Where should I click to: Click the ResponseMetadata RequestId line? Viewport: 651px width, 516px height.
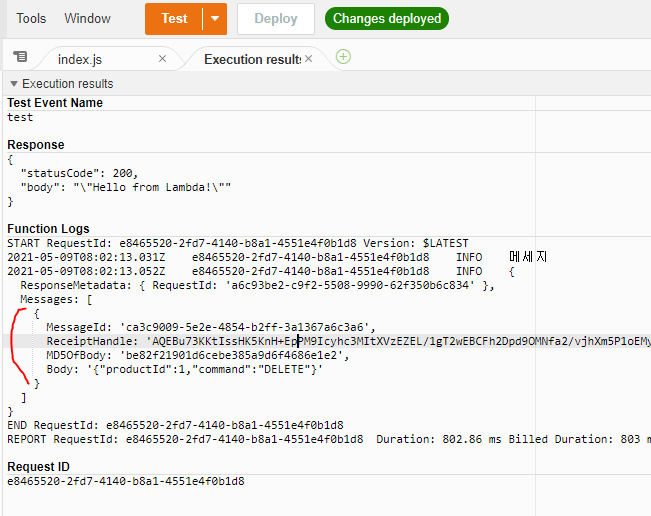tap(257, 286)
